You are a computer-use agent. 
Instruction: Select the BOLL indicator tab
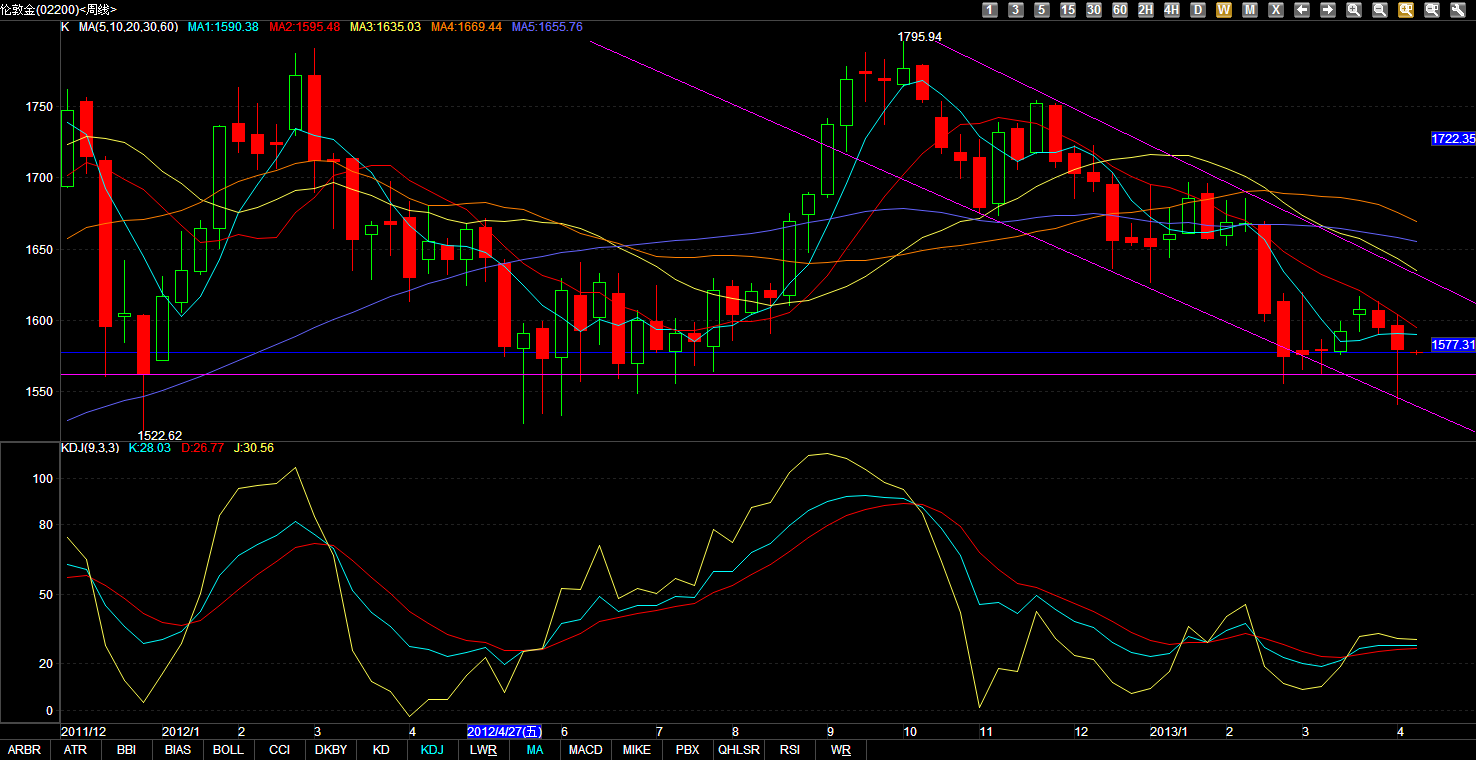pyautogui.click(x=228, y=750)
